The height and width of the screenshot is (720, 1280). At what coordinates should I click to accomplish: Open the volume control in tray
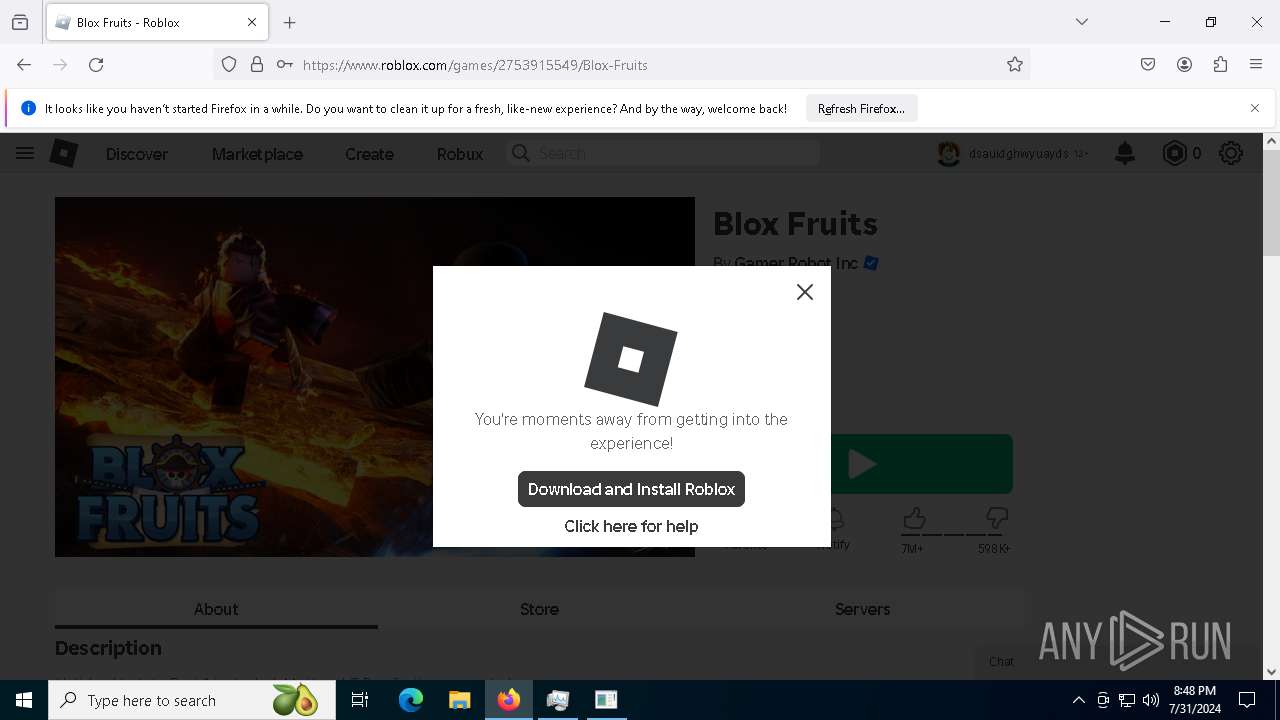(x=1151, y=700)
